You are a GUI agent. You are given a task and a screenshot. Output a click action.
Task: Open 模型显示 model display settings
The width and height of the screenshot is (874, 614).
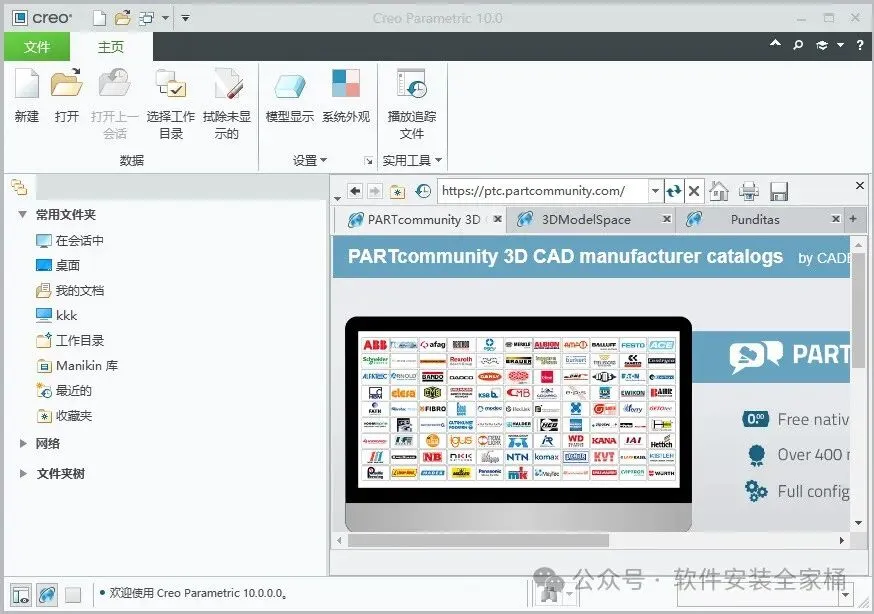[x=290, y=96]
